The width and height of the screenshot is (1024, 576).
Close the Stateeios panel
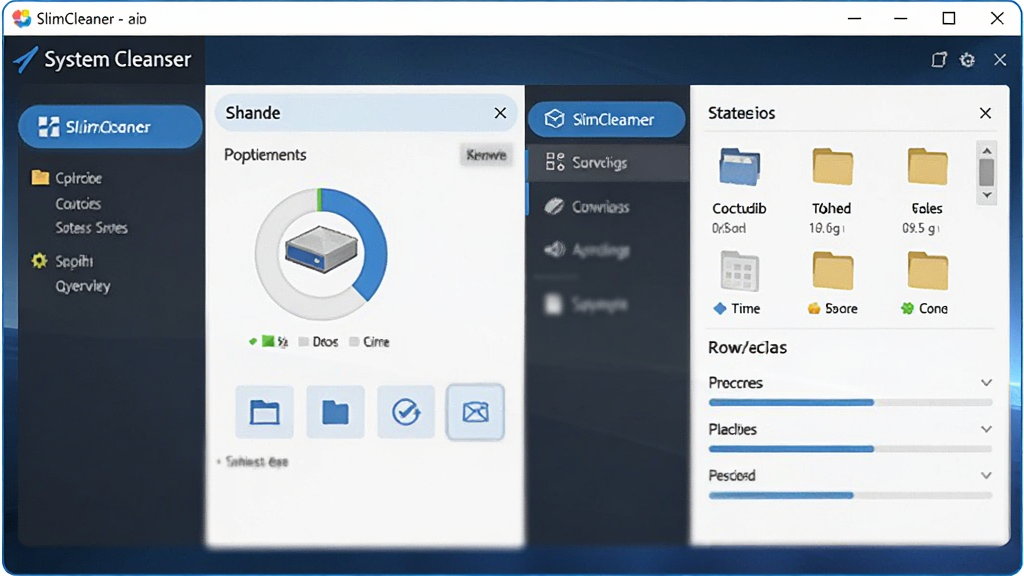tap(985, 113)
